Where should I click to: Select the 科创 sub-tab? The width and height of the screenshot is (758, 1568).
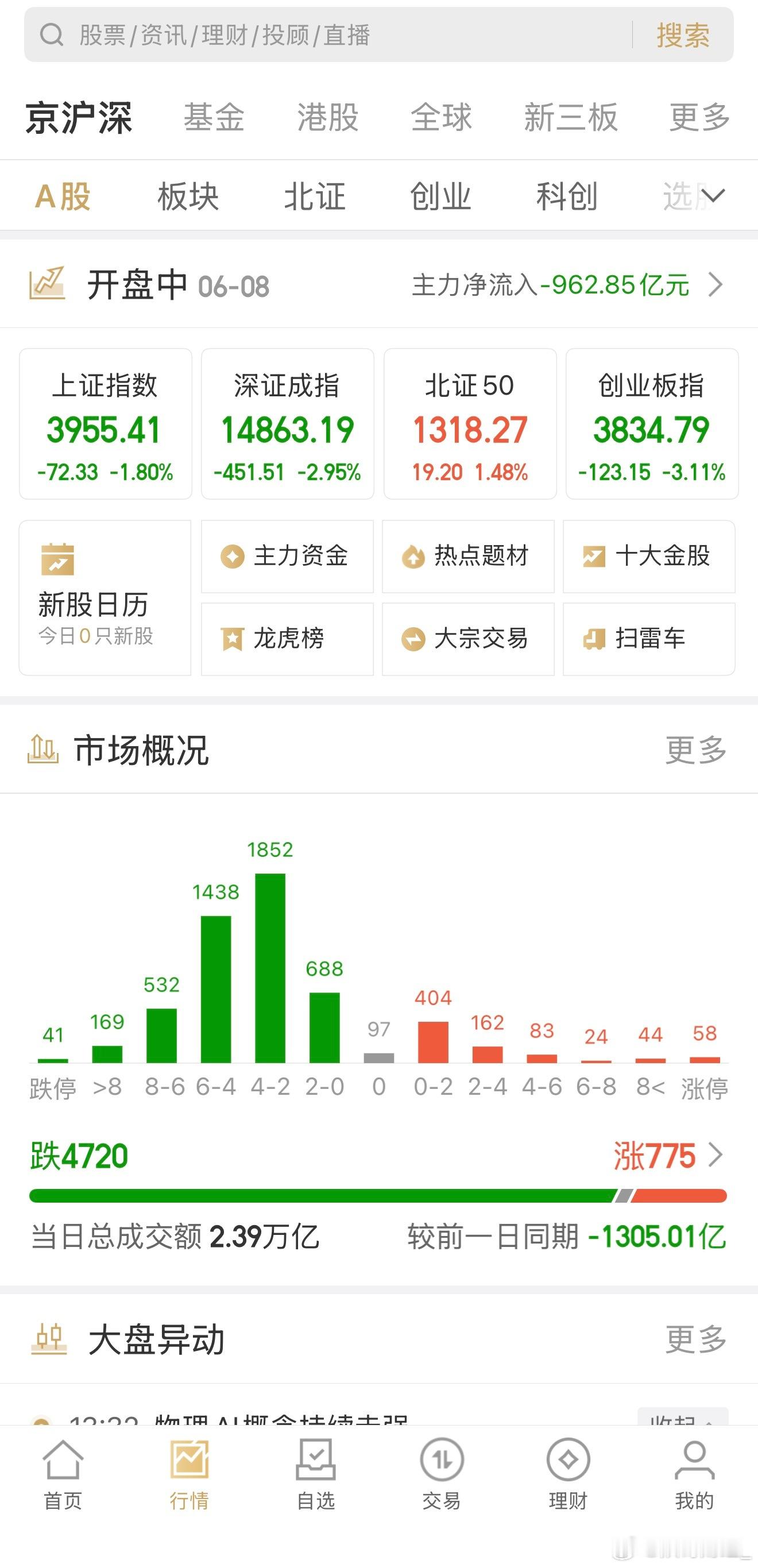pos(567,196)
